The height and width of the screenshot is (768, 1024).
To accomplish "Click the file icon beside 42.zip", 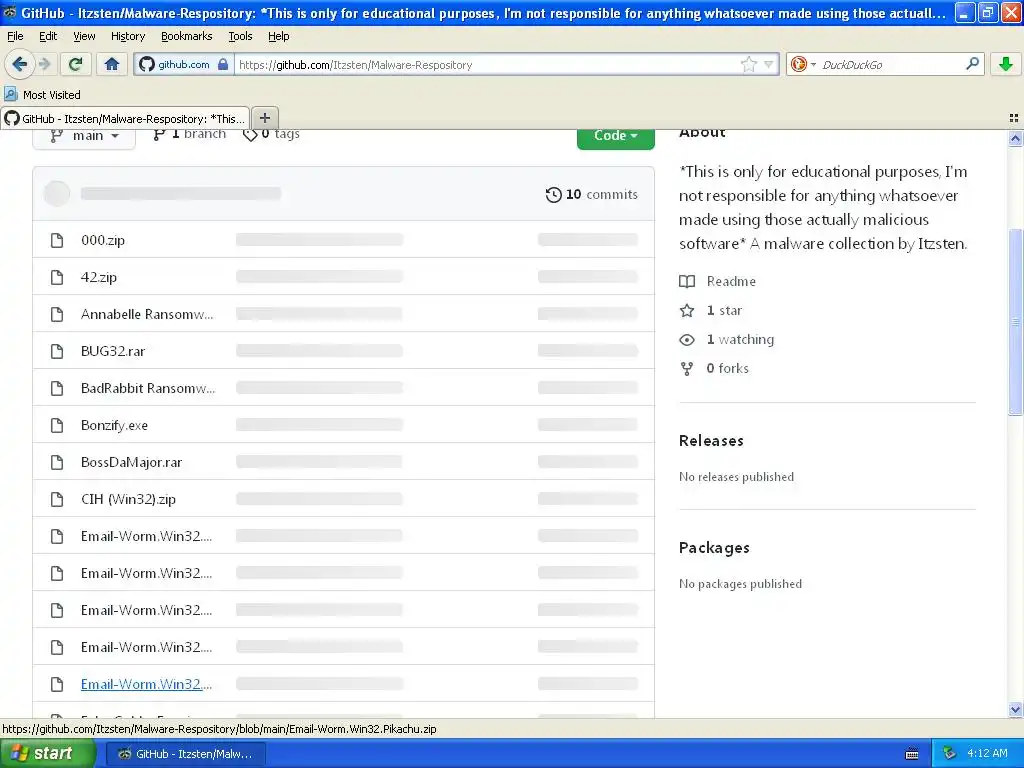I will (x=57, y=277).
